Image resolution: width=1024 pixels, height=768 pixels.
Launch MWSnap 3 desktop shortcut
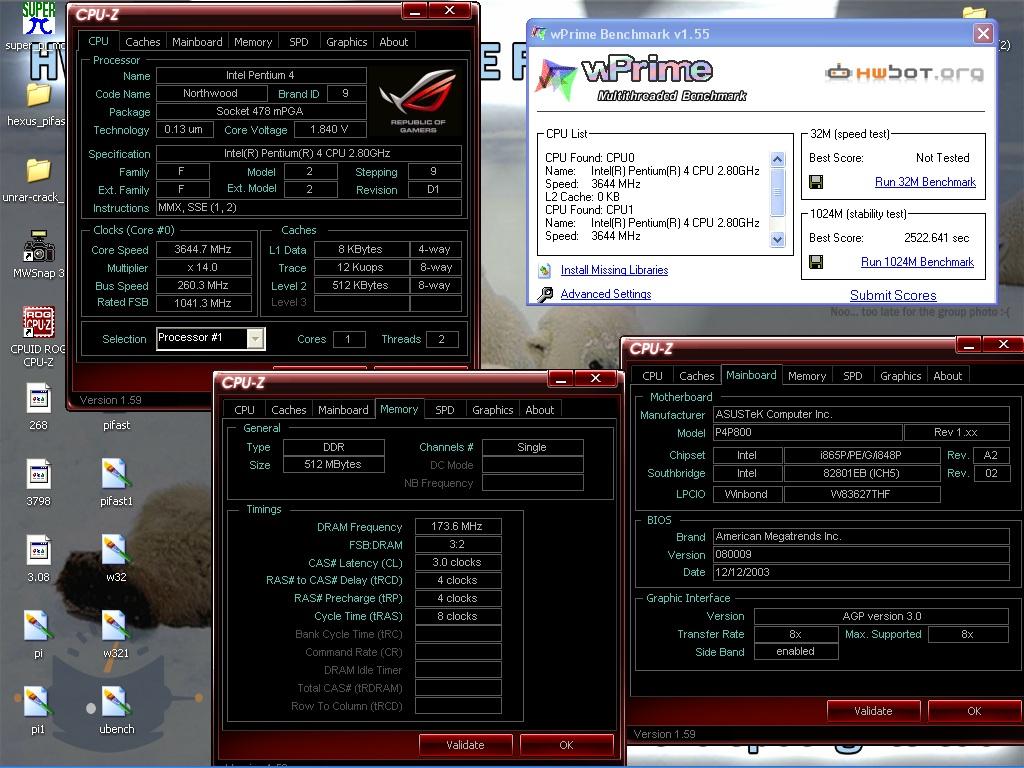coord(38,247)
